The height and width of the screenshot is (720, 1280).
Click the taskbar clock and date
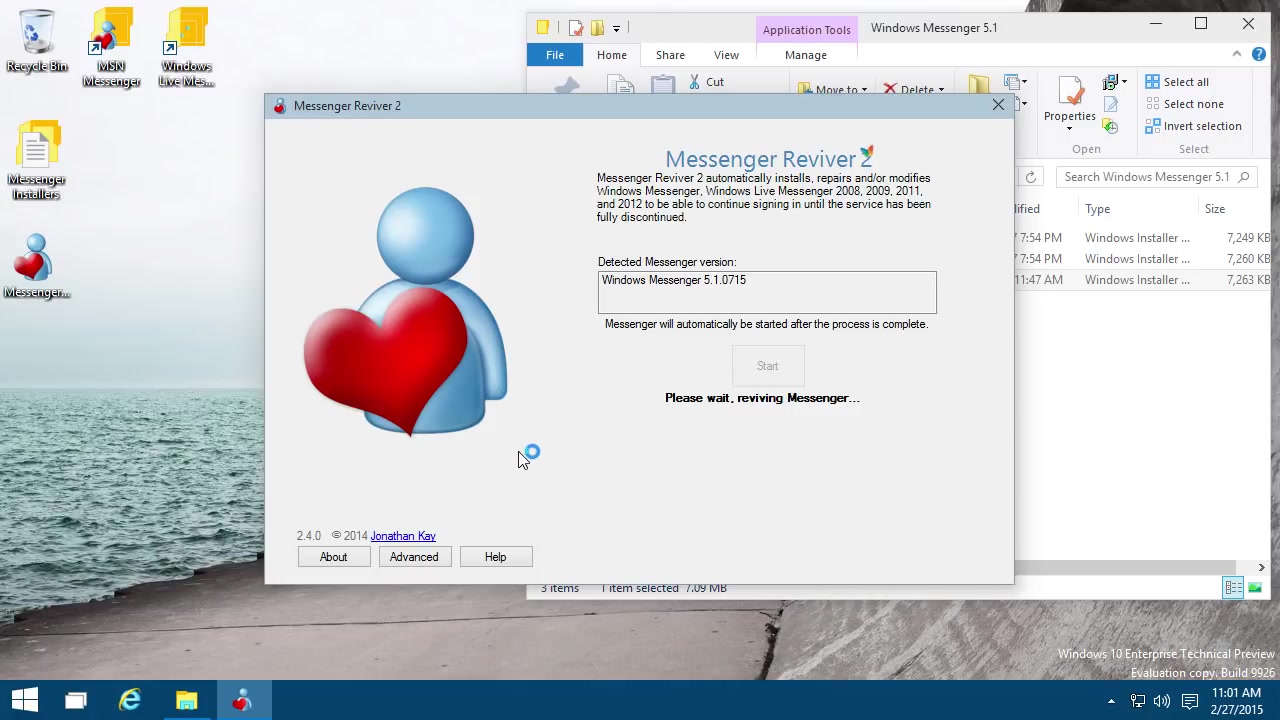pos(1236,701)
